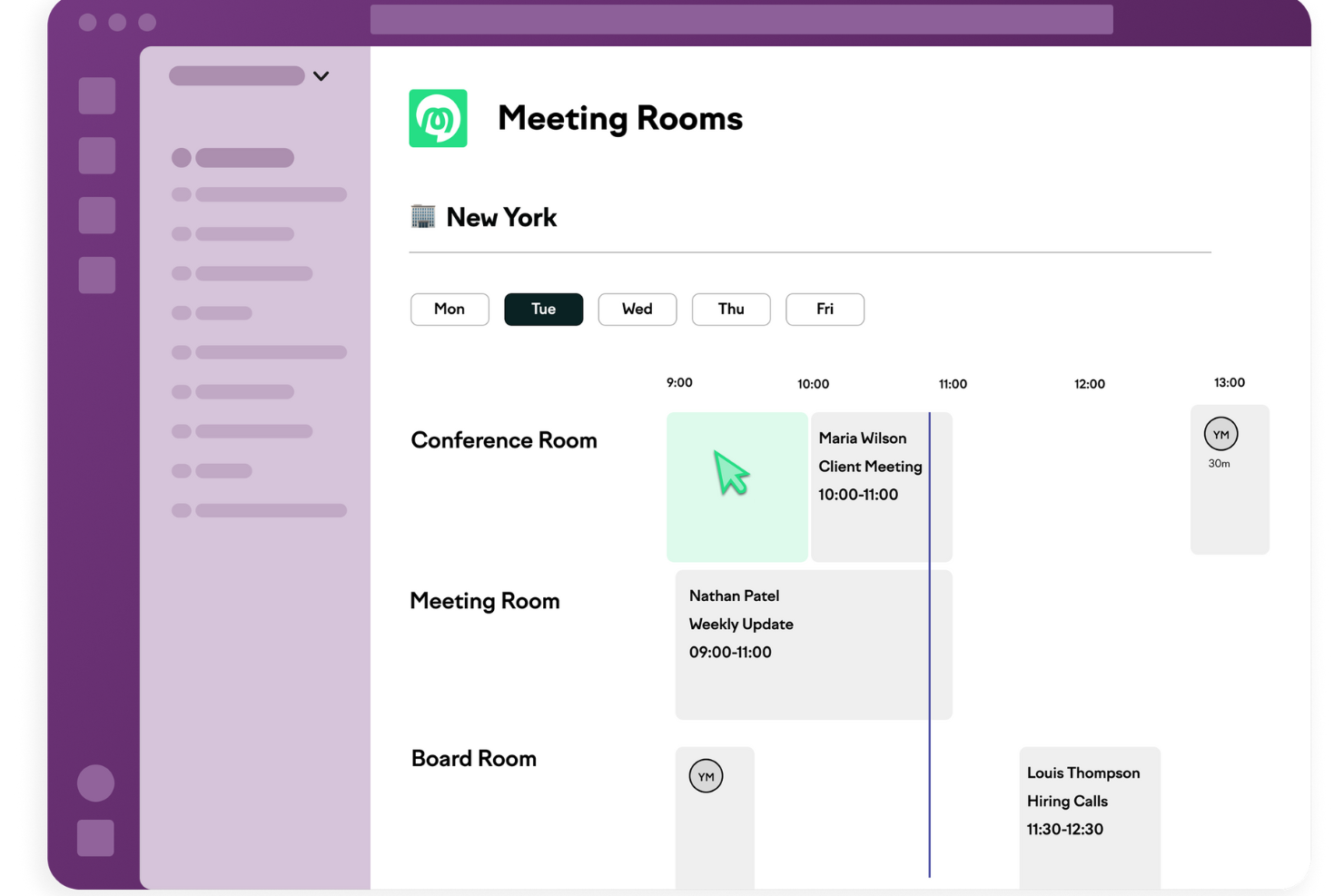Viewport: 1344px width, 896px height.
Task: Open Nathan Patel's Weekly Update booking
Action: click(x=813, y=645)
